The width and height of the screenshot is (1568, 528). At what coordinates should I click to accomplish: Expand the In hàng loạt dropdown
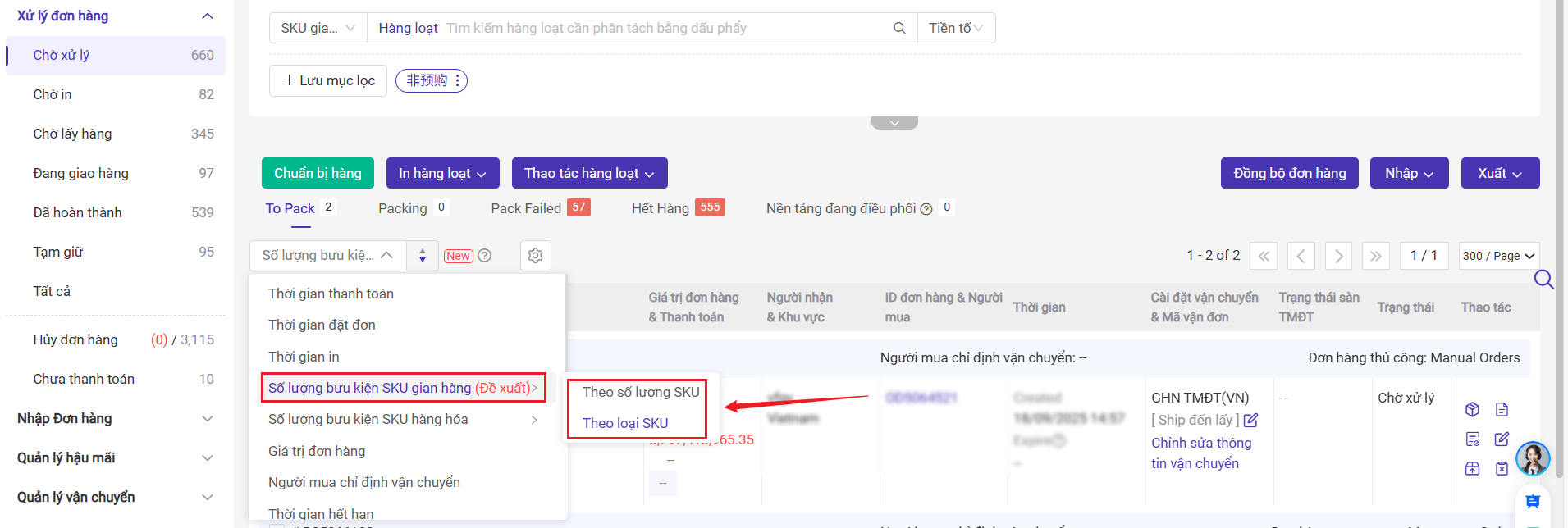click(x=442, y=173)
